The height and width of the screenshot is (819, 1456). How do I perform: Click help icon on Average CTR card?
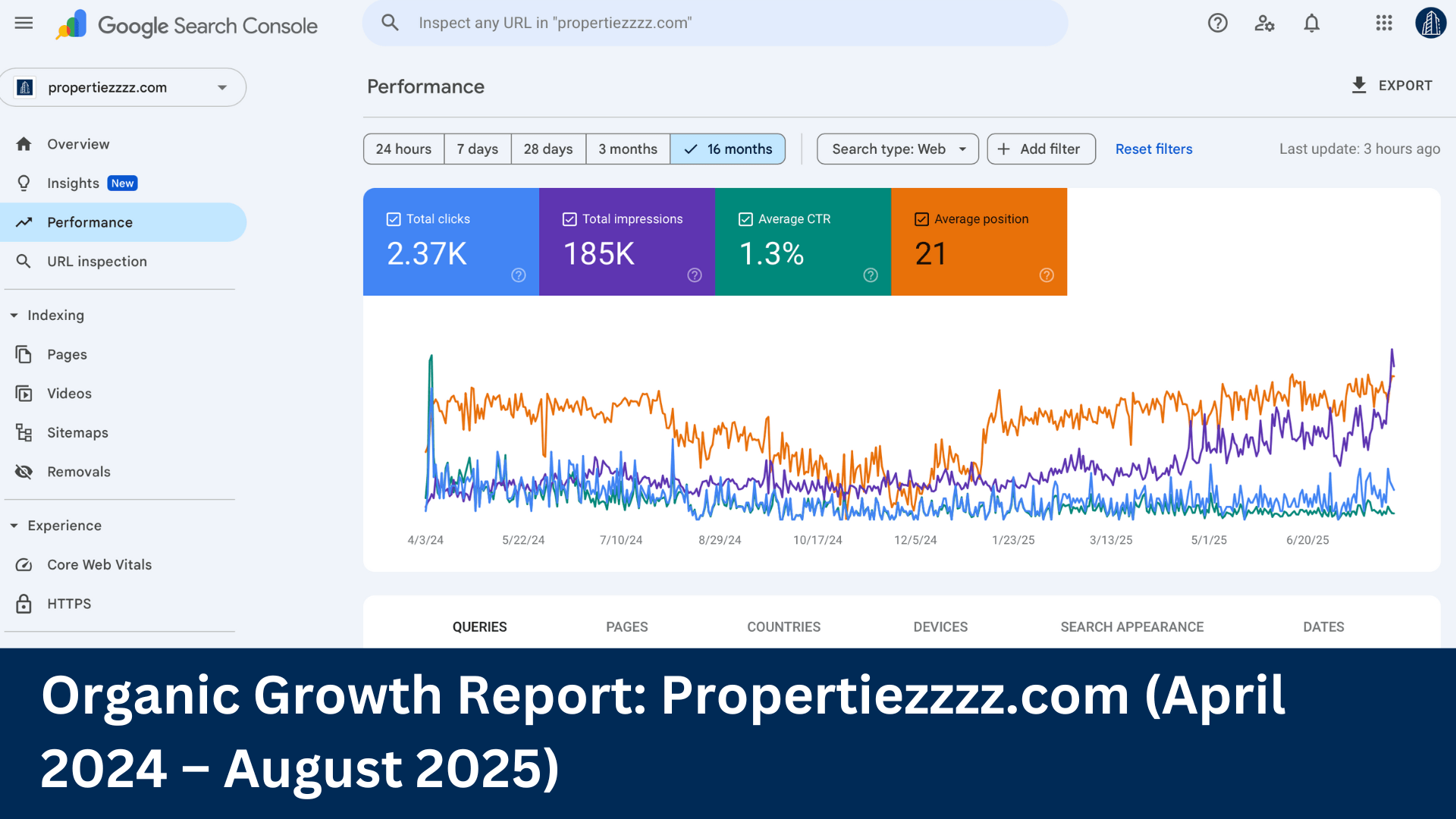coord(871,275)
